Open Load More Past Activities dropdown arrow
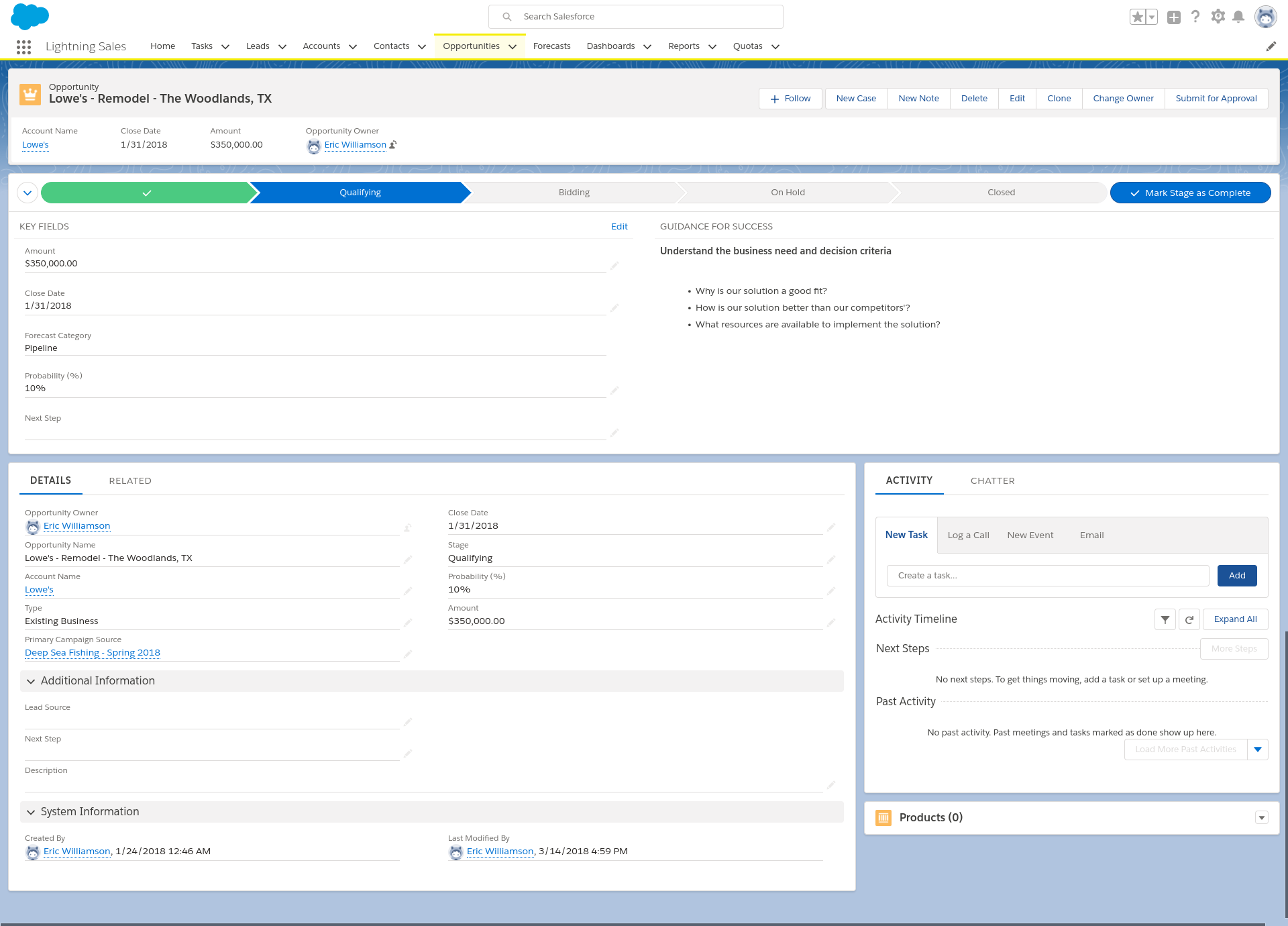Image resolution: width=1288 pixels, height=926 pixels. [x=1258, y=750]
